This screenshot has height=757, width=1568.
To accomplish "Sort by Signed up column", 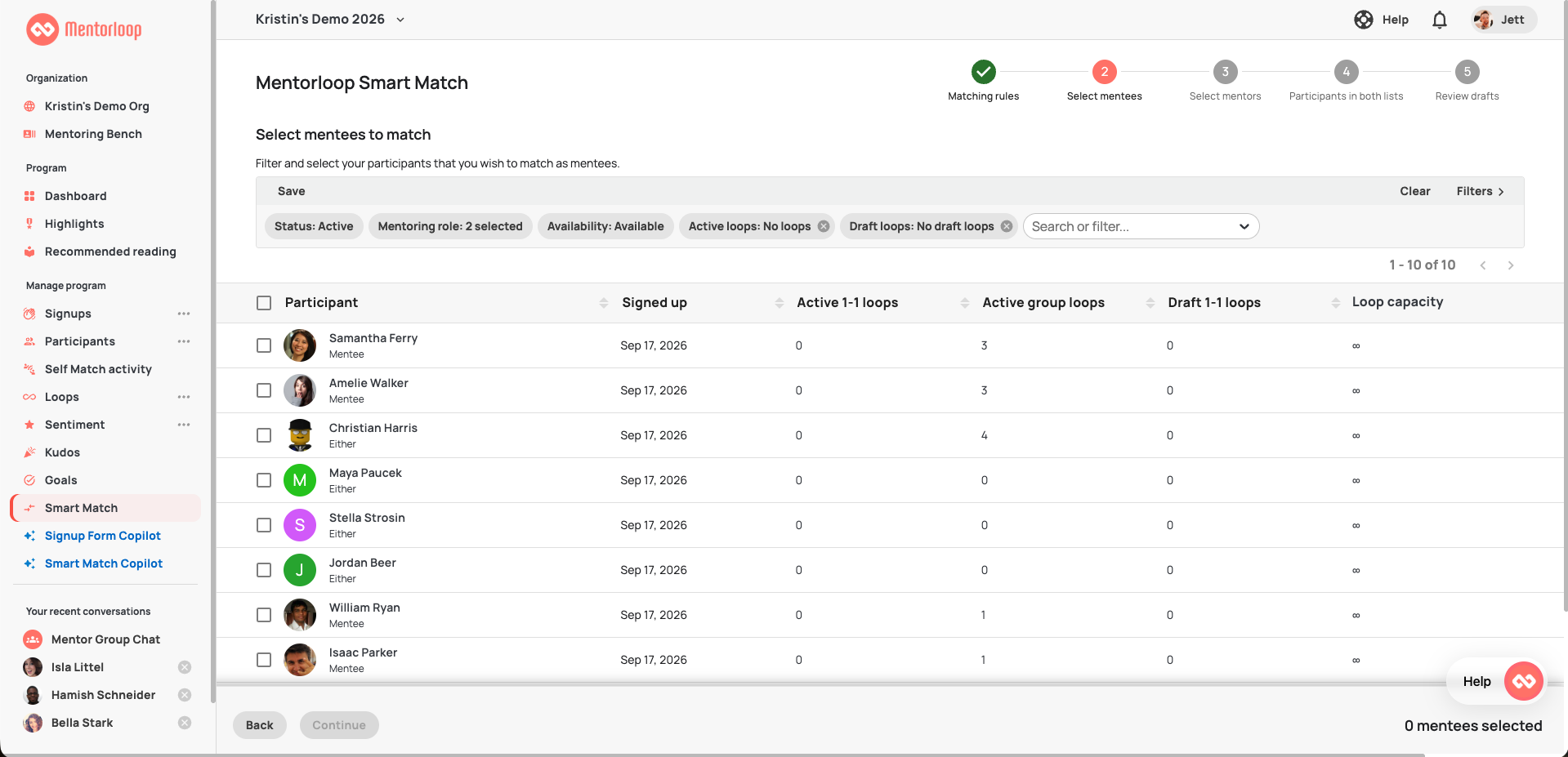I will 780,303.
